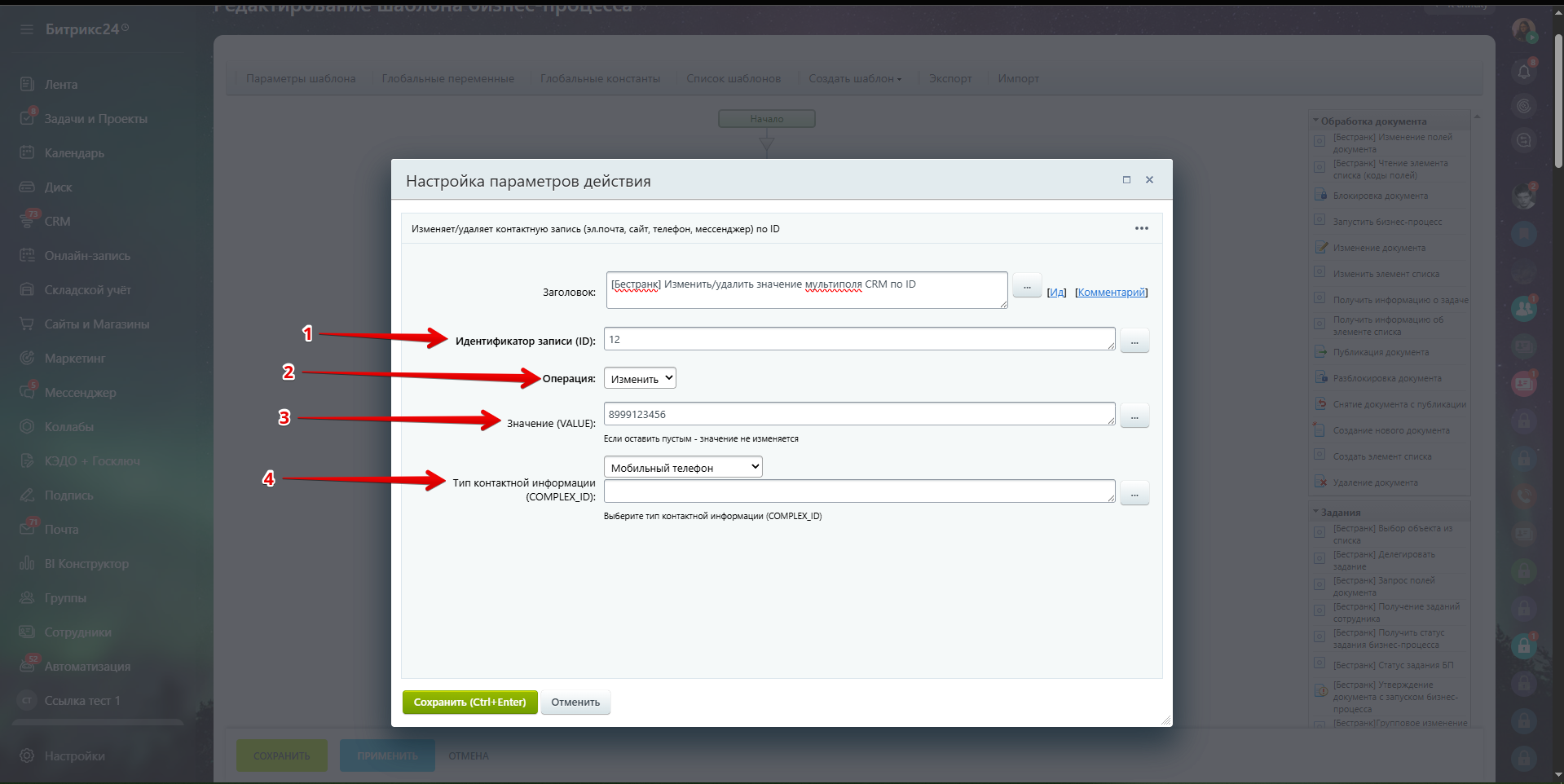The width and height of the screenshot is (1564, 784).
Task: Select the "Публикация документа" action icon
Action: pos(1321,352)
